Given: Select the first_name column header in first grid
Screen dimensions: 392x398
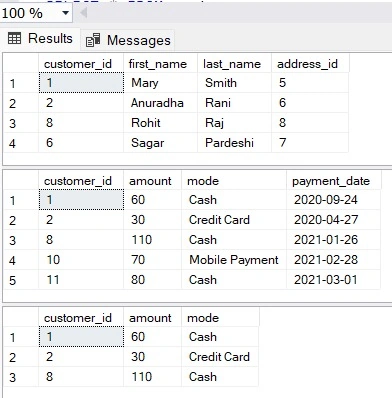Looking at the screenshot, I should tap(160, 63).
